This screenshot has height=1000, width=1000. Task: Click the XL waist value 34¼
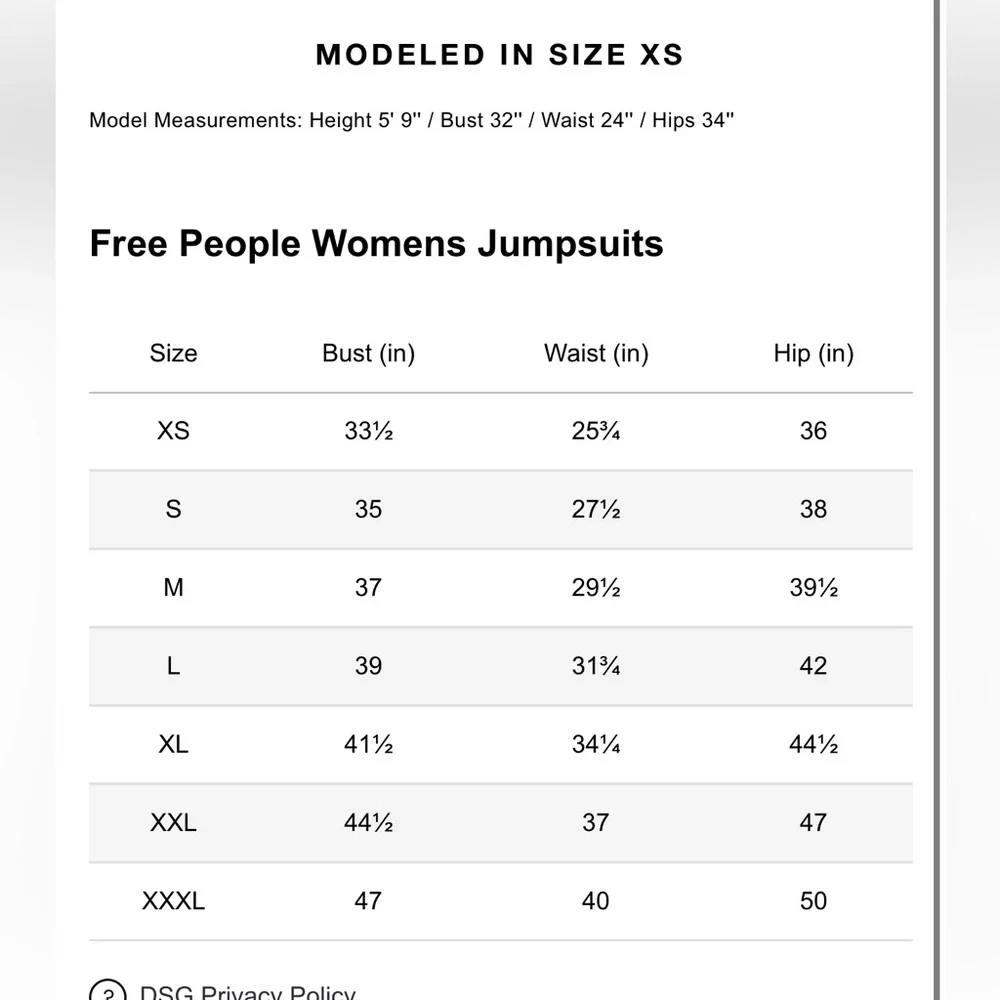(x=596, y=745)
